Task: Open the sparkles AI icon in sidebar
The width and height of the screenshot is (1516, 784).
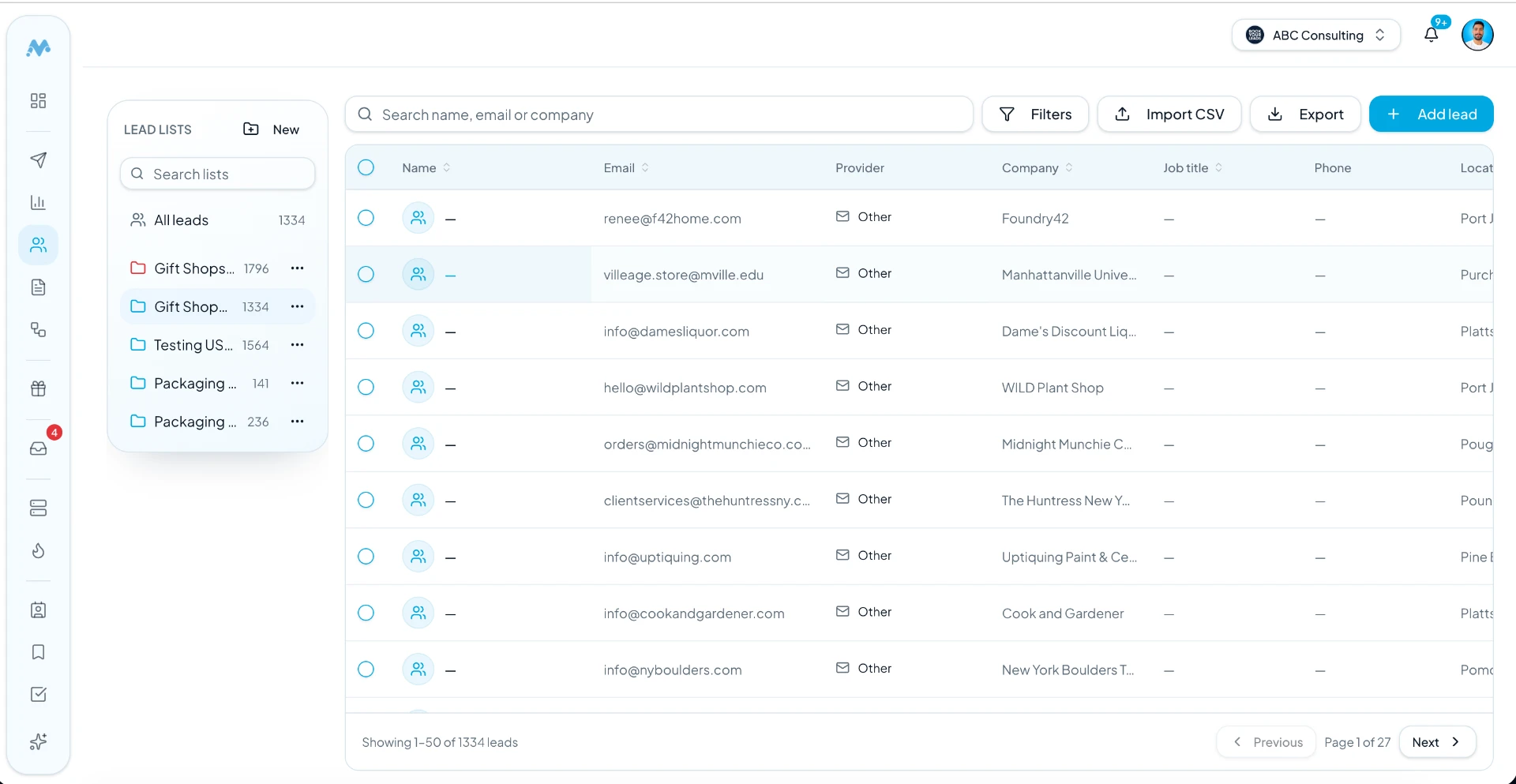Action: [x=38, y=741]
